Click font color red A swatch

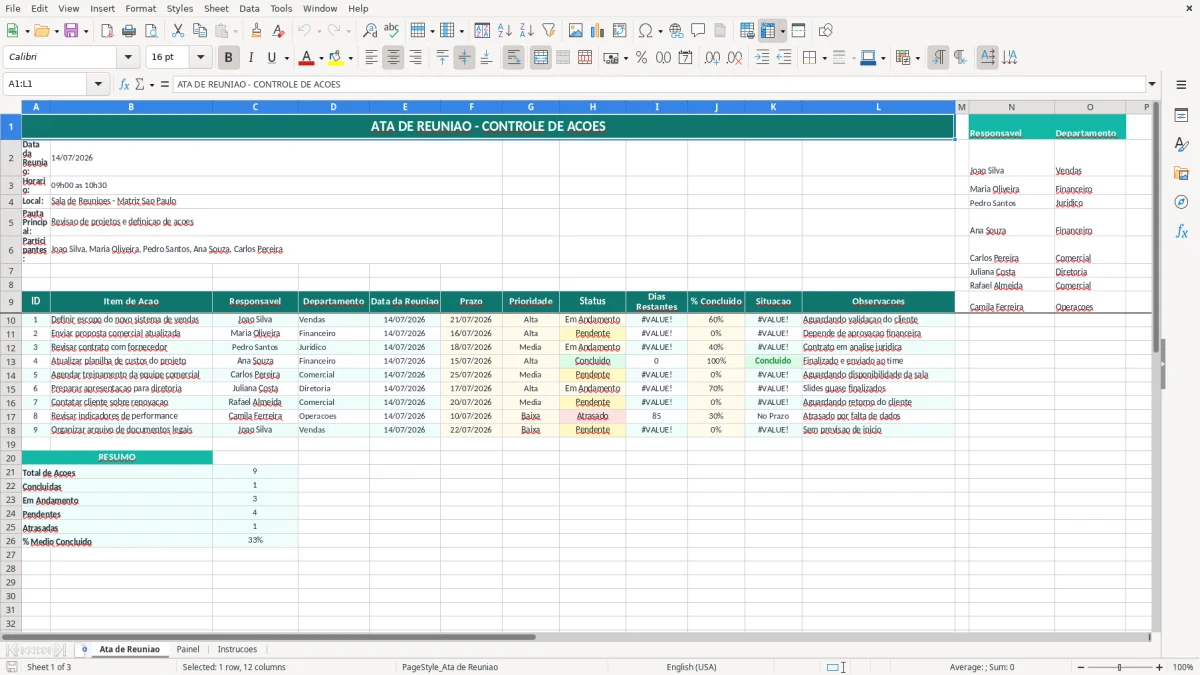coord(307,58)
